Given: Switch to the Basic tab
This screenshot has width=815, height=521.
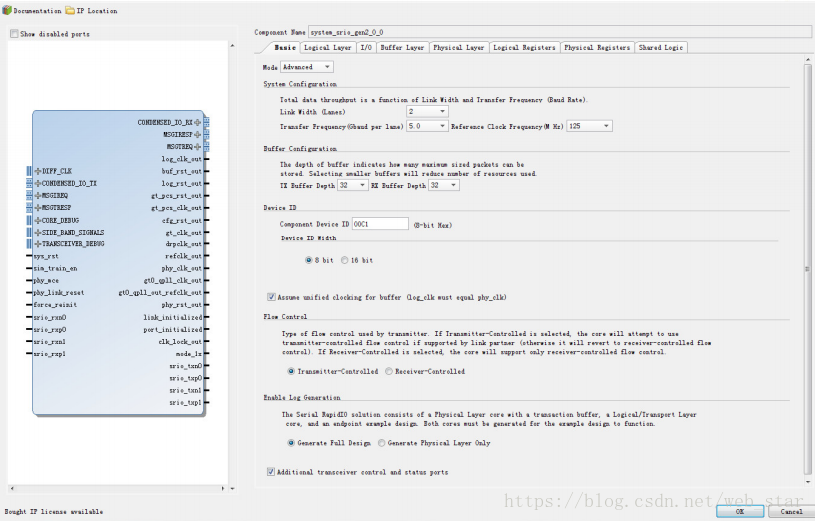Looking at the screenshot, I should click(285, 47).
